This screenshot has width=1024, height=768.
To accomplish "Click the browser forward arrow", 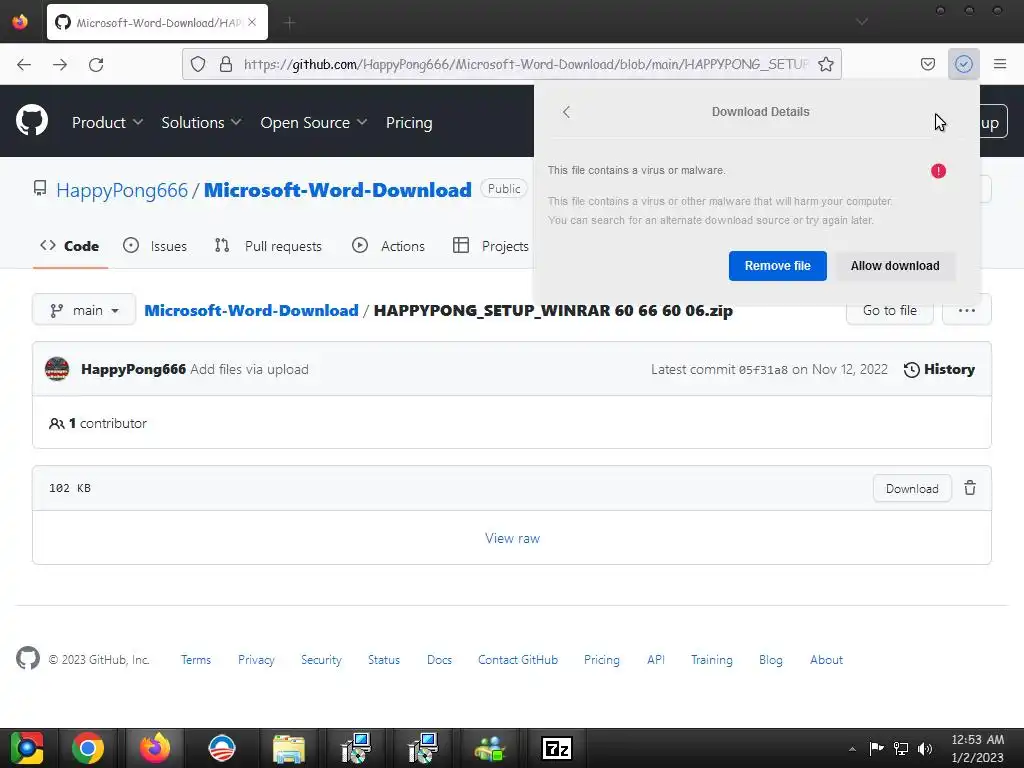I will point(60,64).
